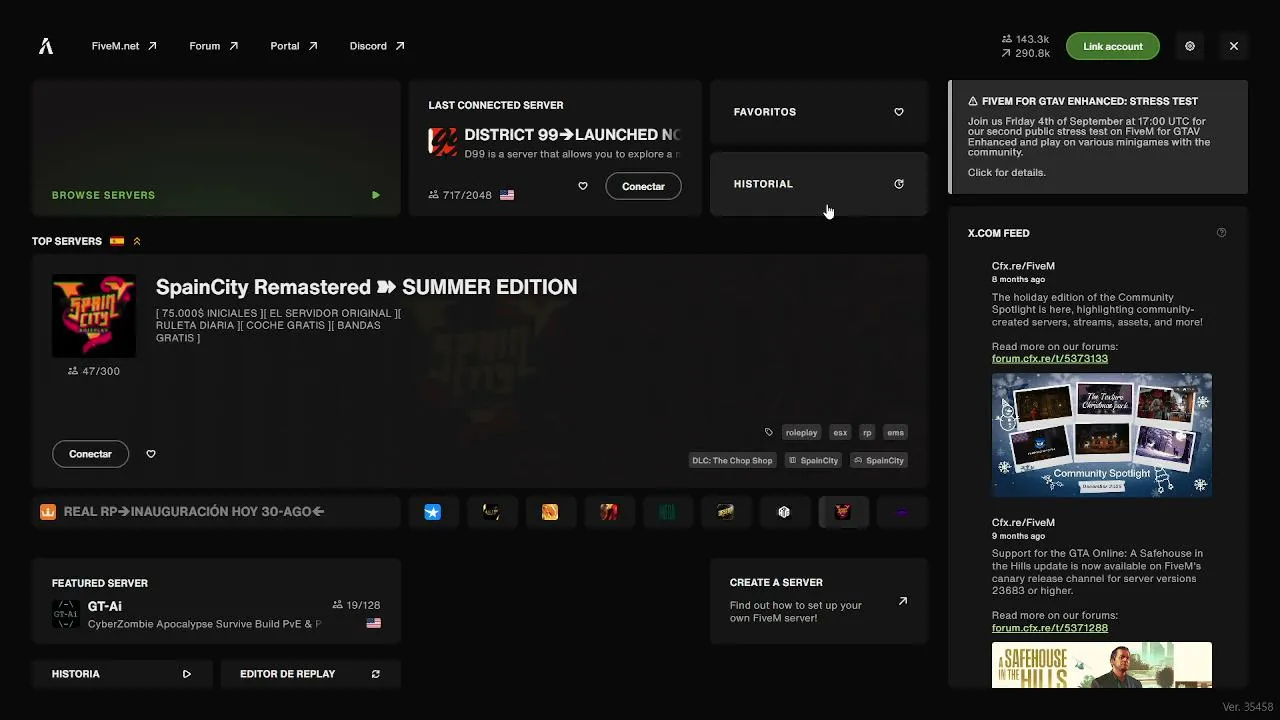Select the red demon server icon
Image resolution: width=1280 pixels, height=720 pixels.
click(x=843, y=512)
